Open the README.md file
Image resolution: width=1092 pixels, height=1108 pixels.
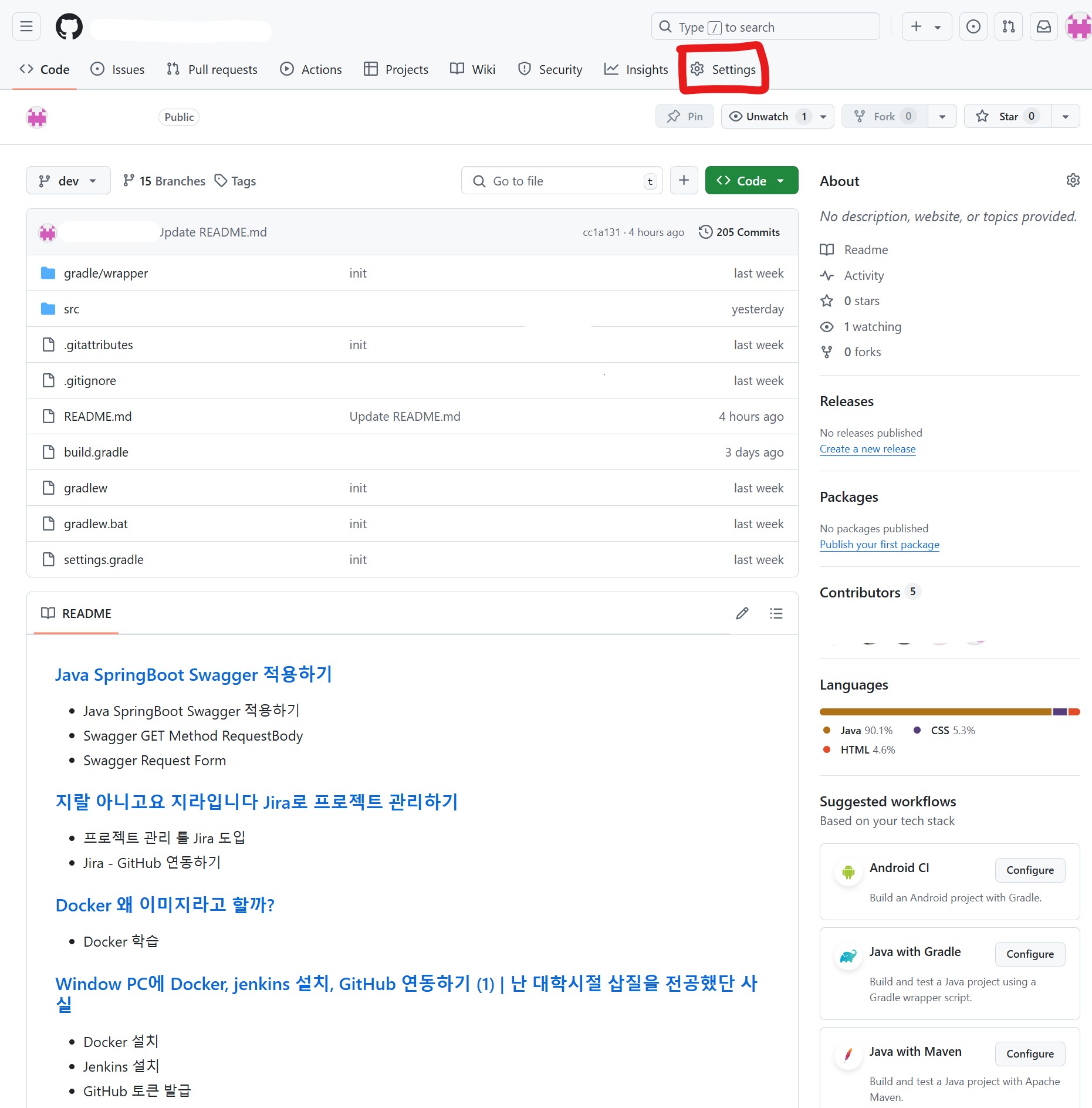pyautogui.click(x=98, y=416)
